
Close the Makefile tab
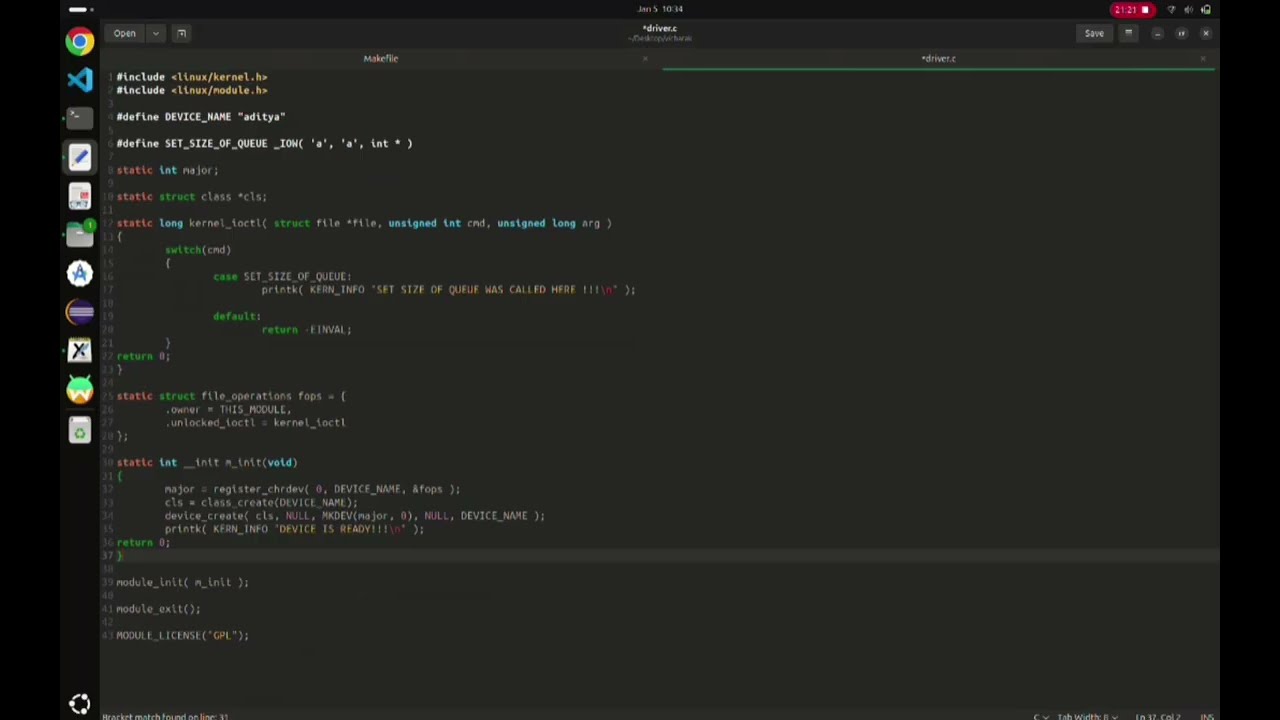645,58
